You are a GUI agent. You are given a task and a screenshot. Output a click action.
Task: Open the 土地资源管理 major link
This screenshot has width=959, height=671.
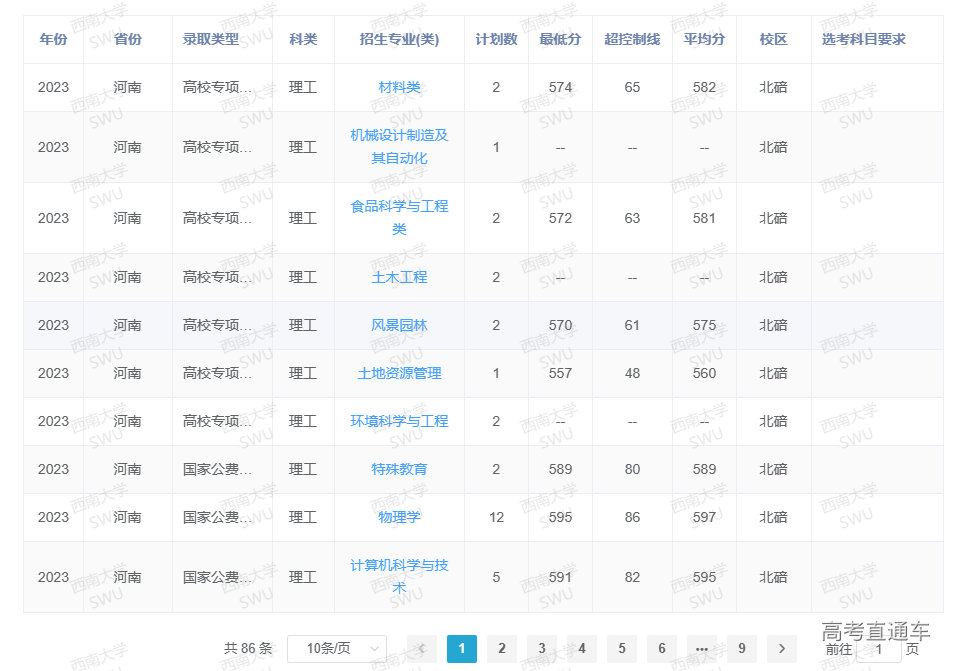(x=399, y=373)
